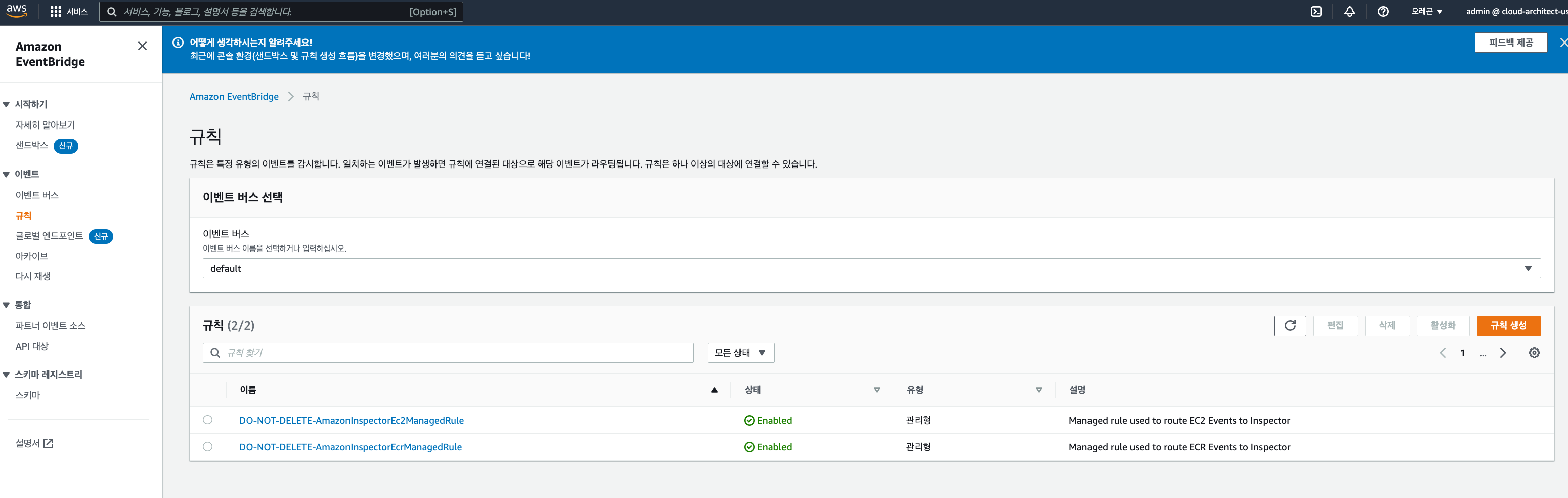This screenshot has height=498, width=1568.
Task: Click the 삭제 button
Action: 1387,326
